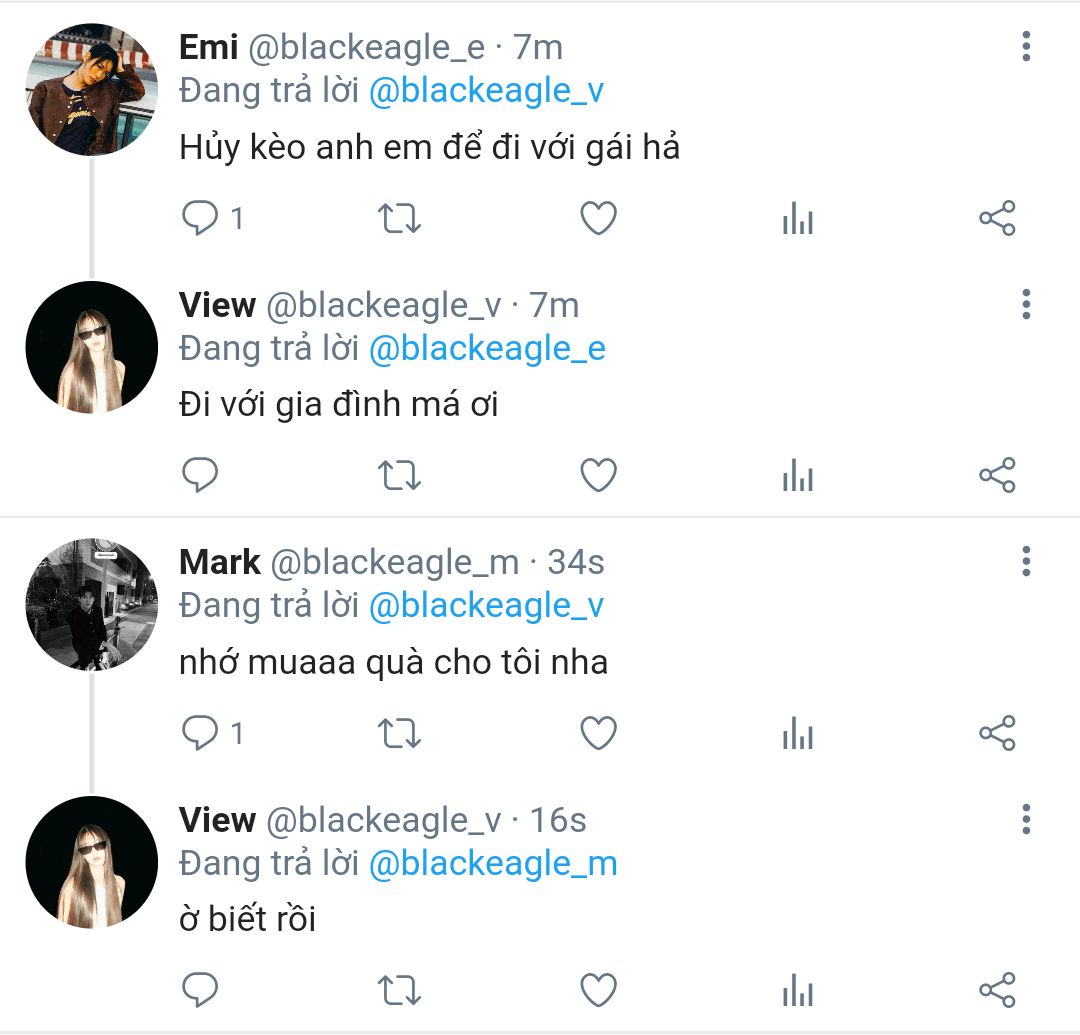Share Emi's tweet
The image size is (1080, 1035).
996,218
